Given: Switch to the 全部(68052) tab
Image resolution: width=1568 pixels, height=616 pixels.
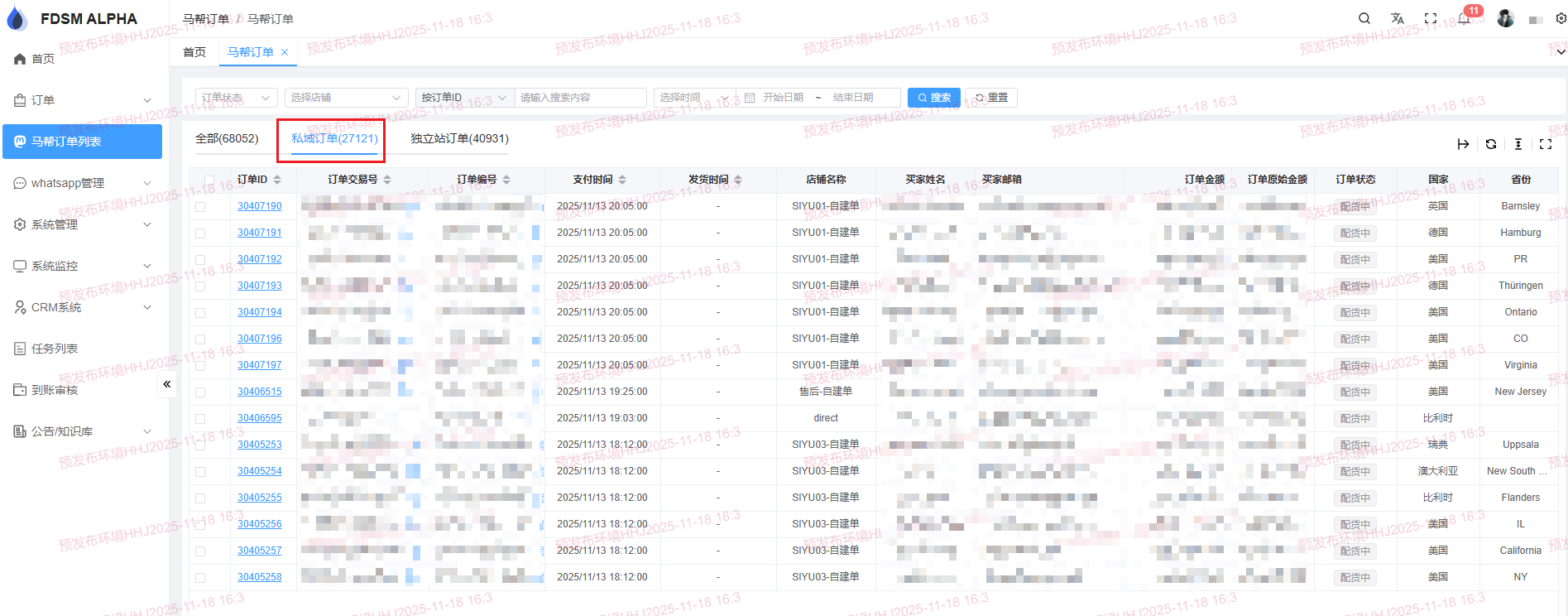Looking at the screenshot, I should [227, 138].
